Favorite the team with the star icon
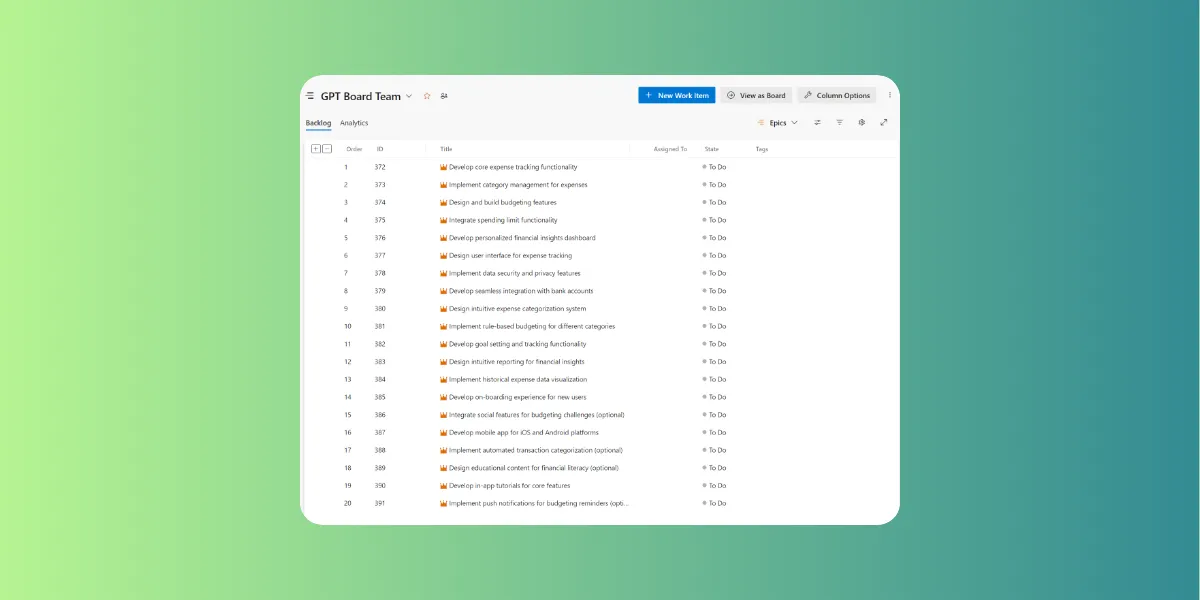The height and width of the screenshot is (600, 1200). (427, 96)
